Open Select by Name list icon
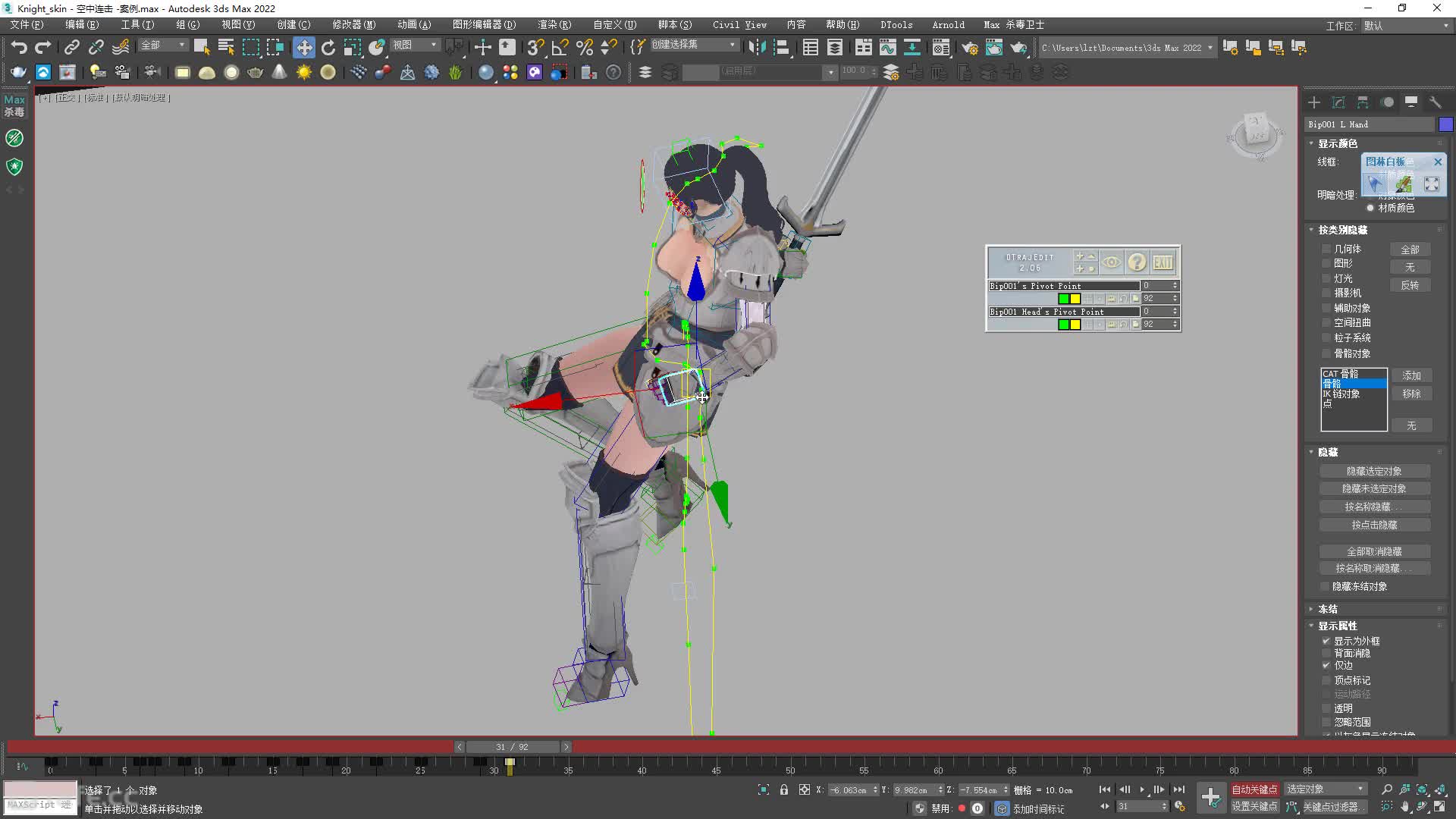This screenshot has width=1456, height=819. click(x=226, y=47)
